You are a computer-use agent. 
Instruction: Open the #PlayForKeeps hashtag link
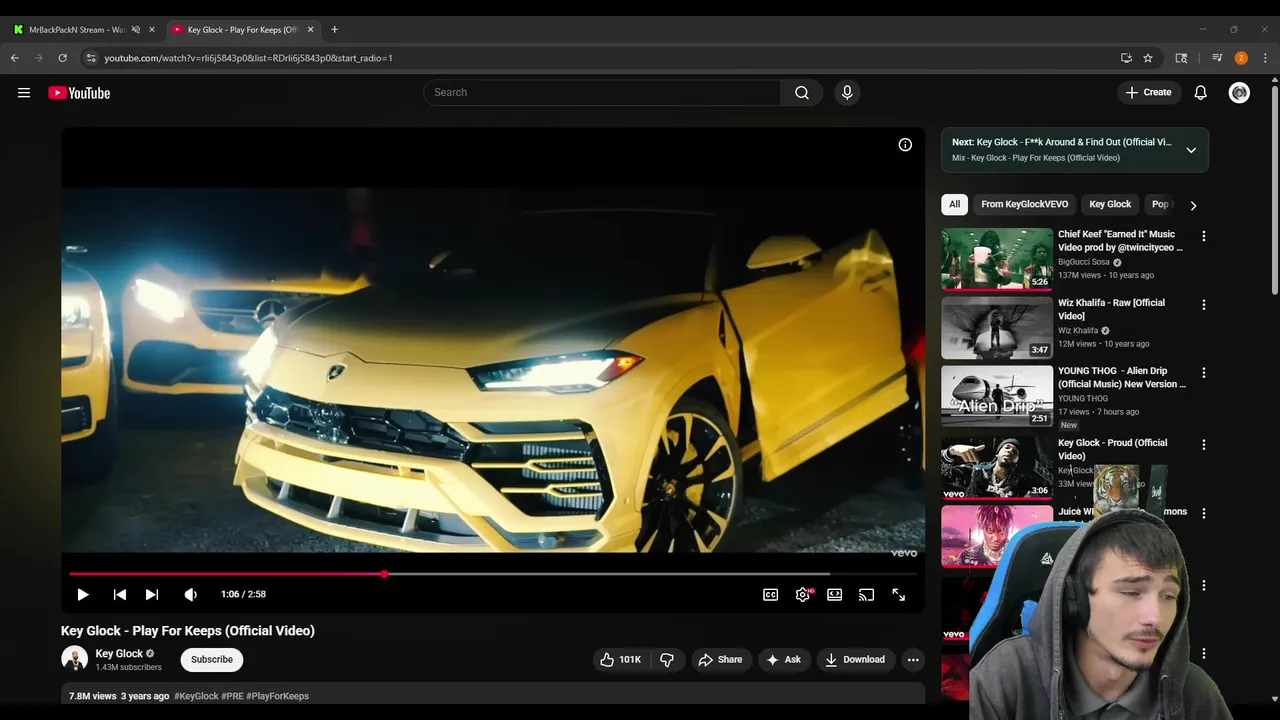[278, 696]
